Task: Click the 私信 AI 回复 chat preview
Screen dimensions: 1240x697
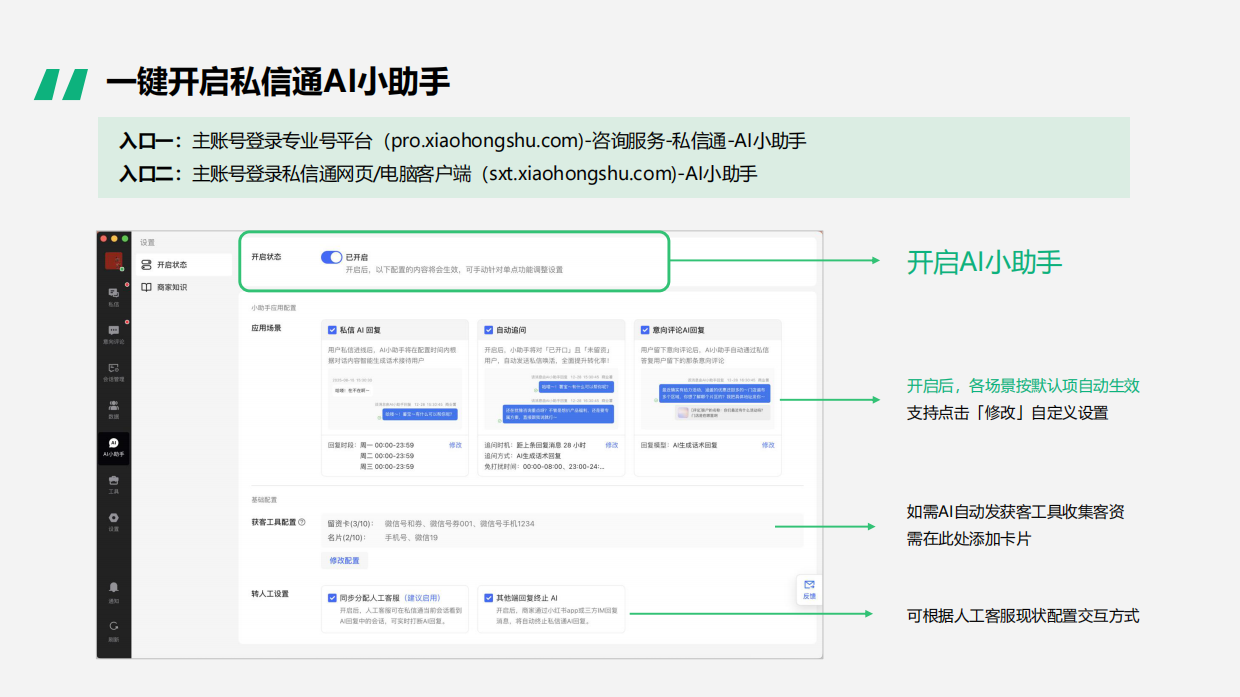Action: (x=395, y=397)
